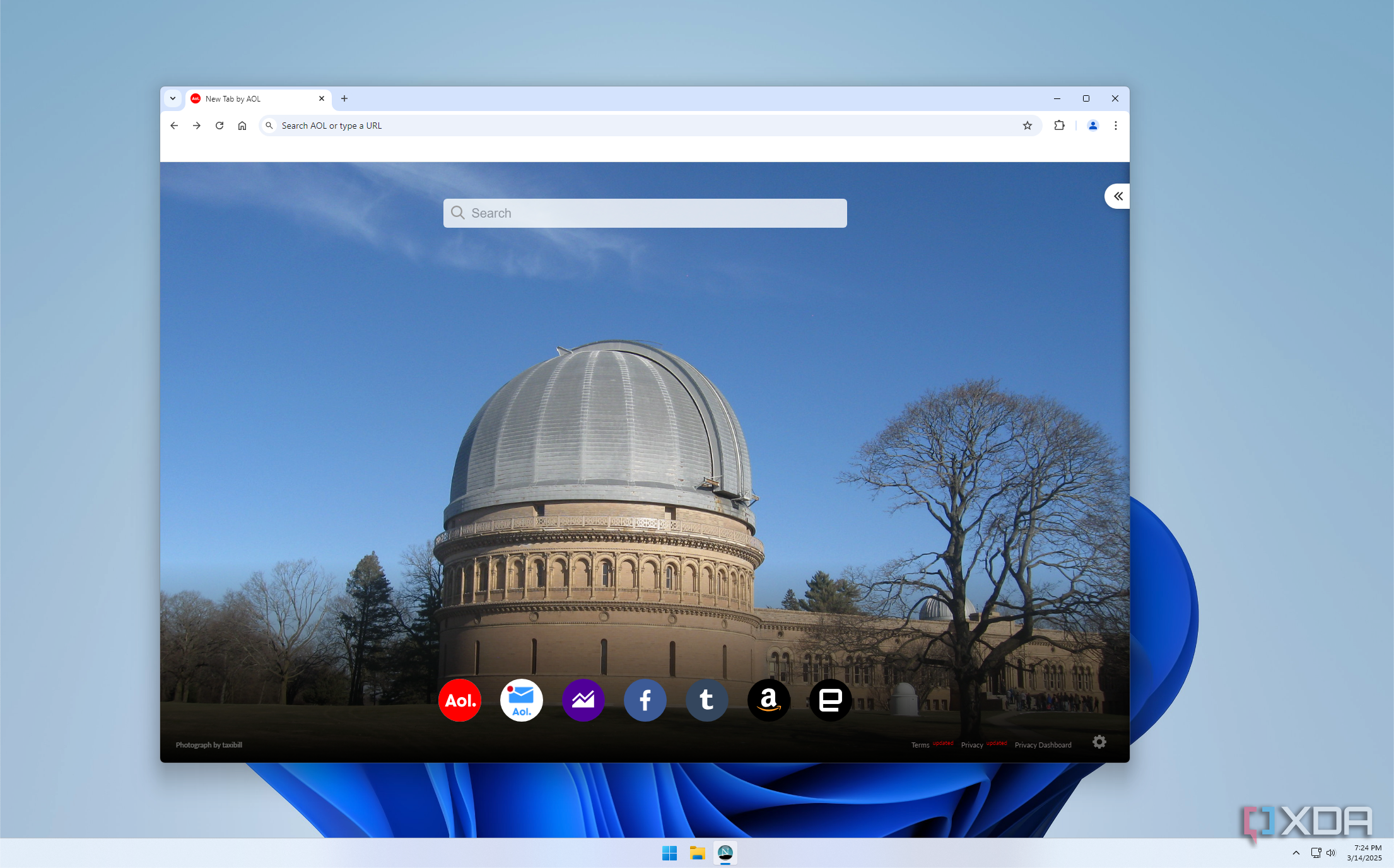Open the Extensions puzzle icon
1394x868 pixels.
click(1060, 126)
